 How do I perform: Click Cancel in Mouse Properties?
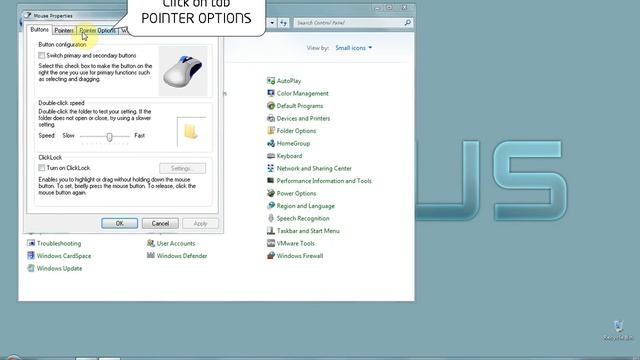click(x=160, y=223)
